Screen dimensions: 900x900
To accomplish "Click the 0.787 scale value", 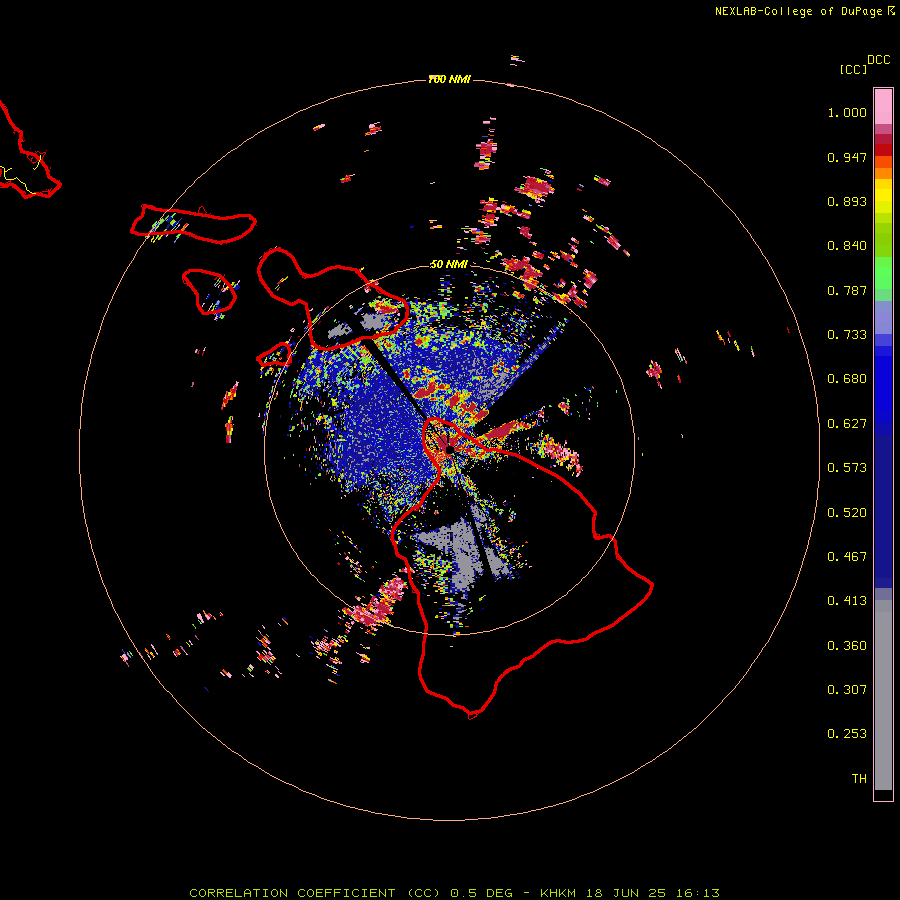I will (847, 290).
